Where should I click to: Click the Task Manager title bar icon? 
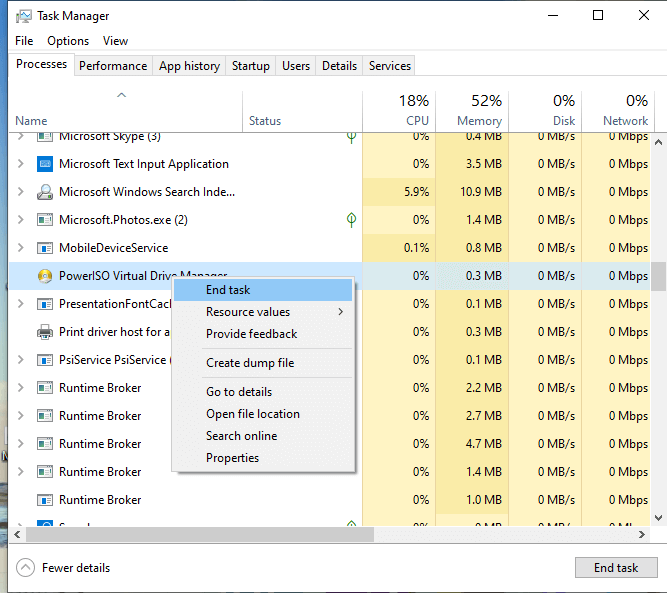pyautogui.click(x=23, y=16)
